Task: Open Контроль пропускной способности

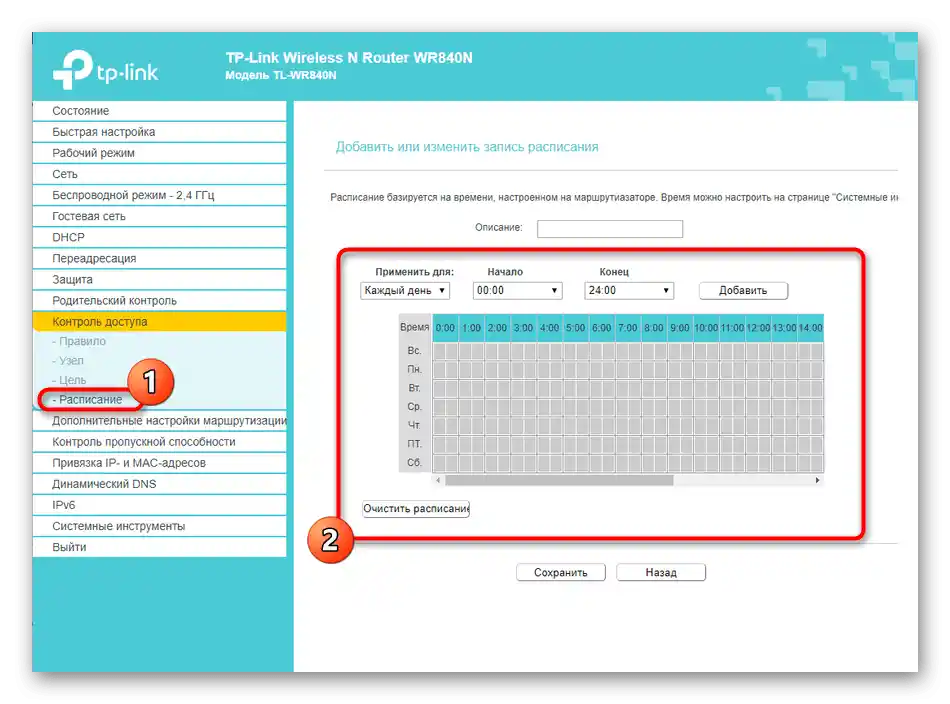Action: click(159, 442)
